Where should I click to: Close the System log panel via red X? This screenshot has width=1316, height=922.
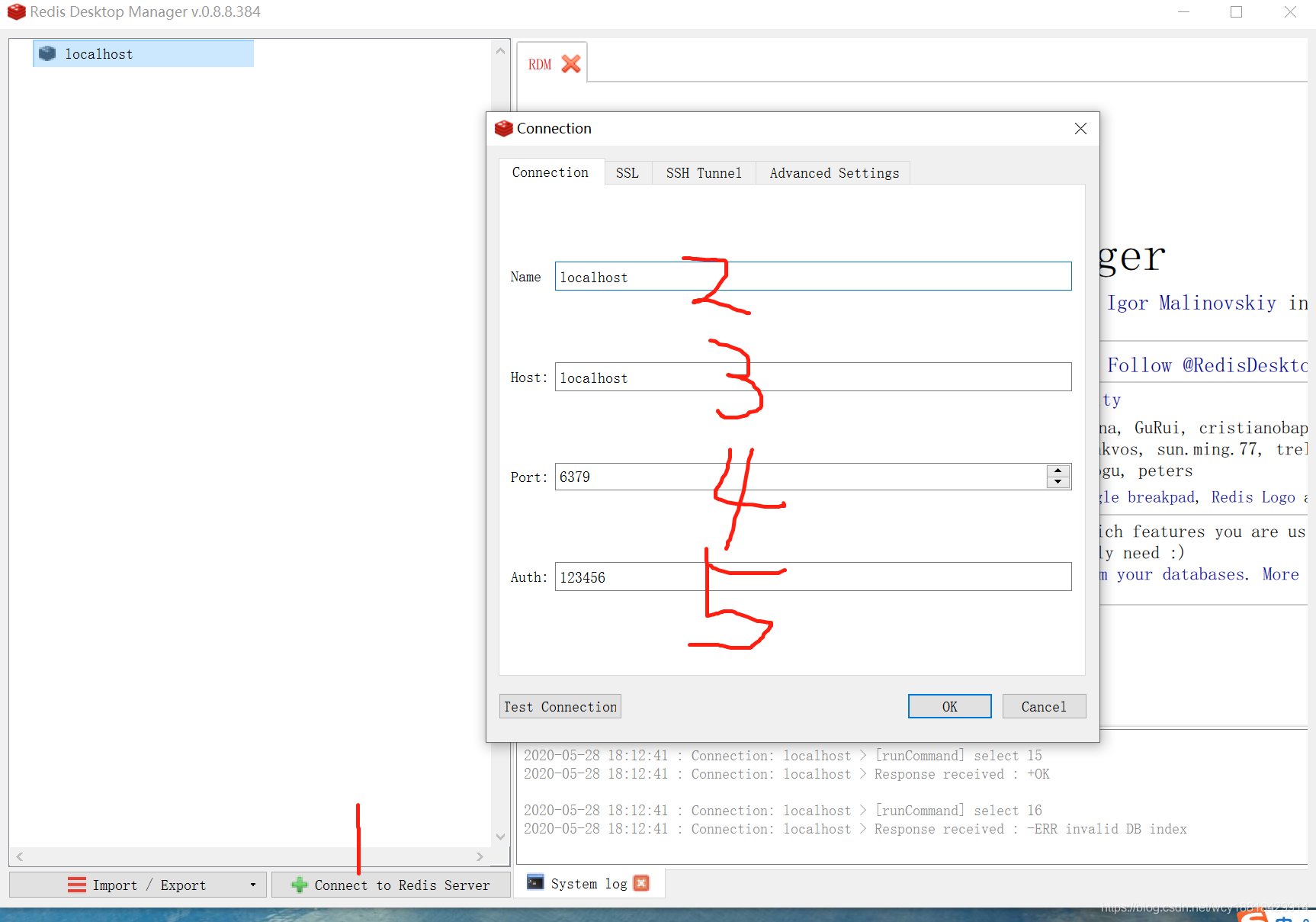[x=641, y=882]
